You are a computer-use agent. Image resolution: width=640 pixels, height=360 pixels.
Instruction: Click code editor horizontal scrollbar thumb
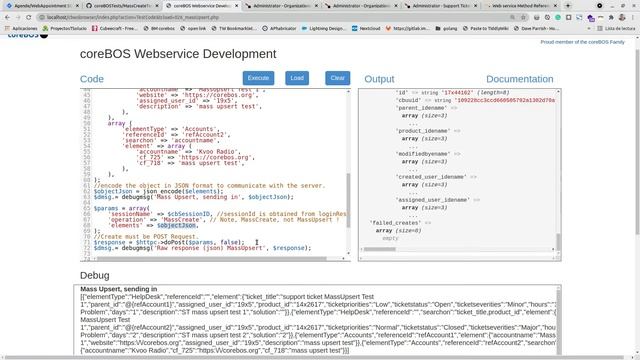pyautogui.click(x=211, y=258)
